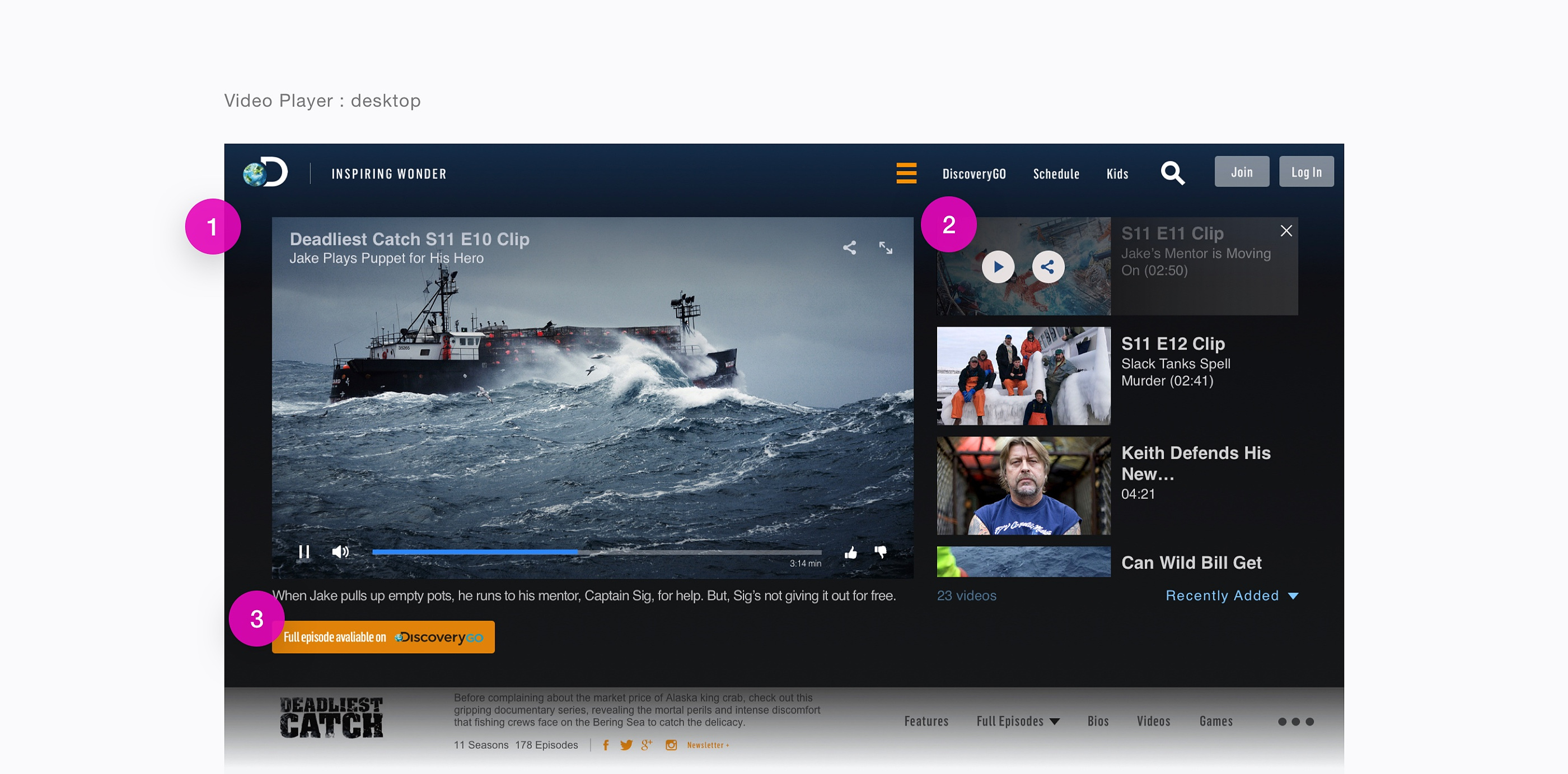Give the video a thumbs up

pos(851,552)
